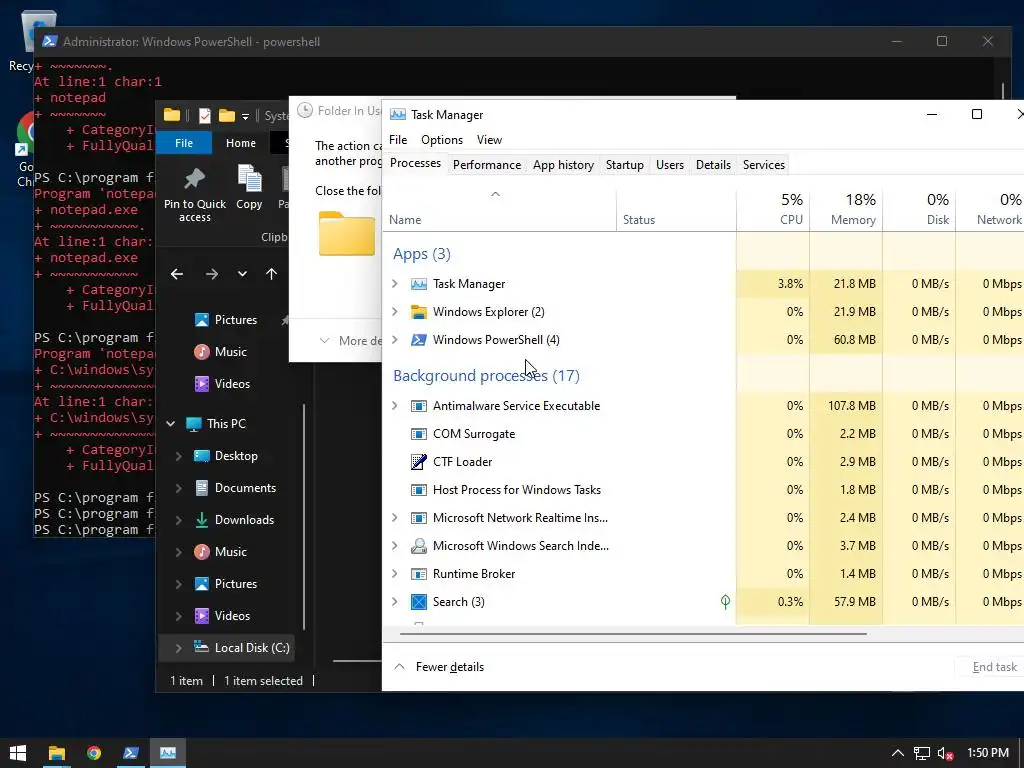Click the Host Process for Windows Tasks icon
1024x768 pixels.
click(419, 490)
